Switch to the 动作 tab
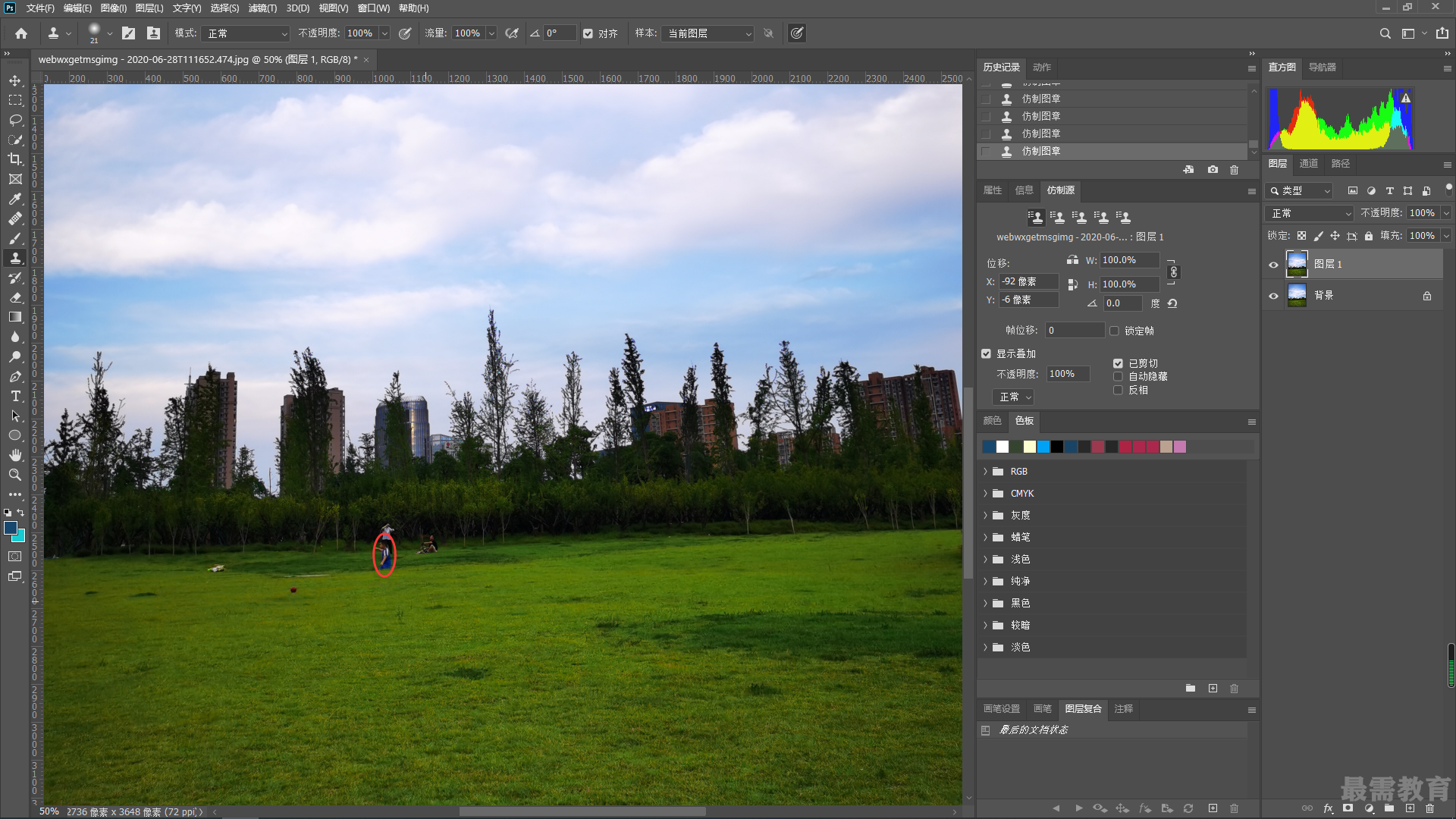The height and width of the screenshot is (819, 1456). pos(1042,67)
